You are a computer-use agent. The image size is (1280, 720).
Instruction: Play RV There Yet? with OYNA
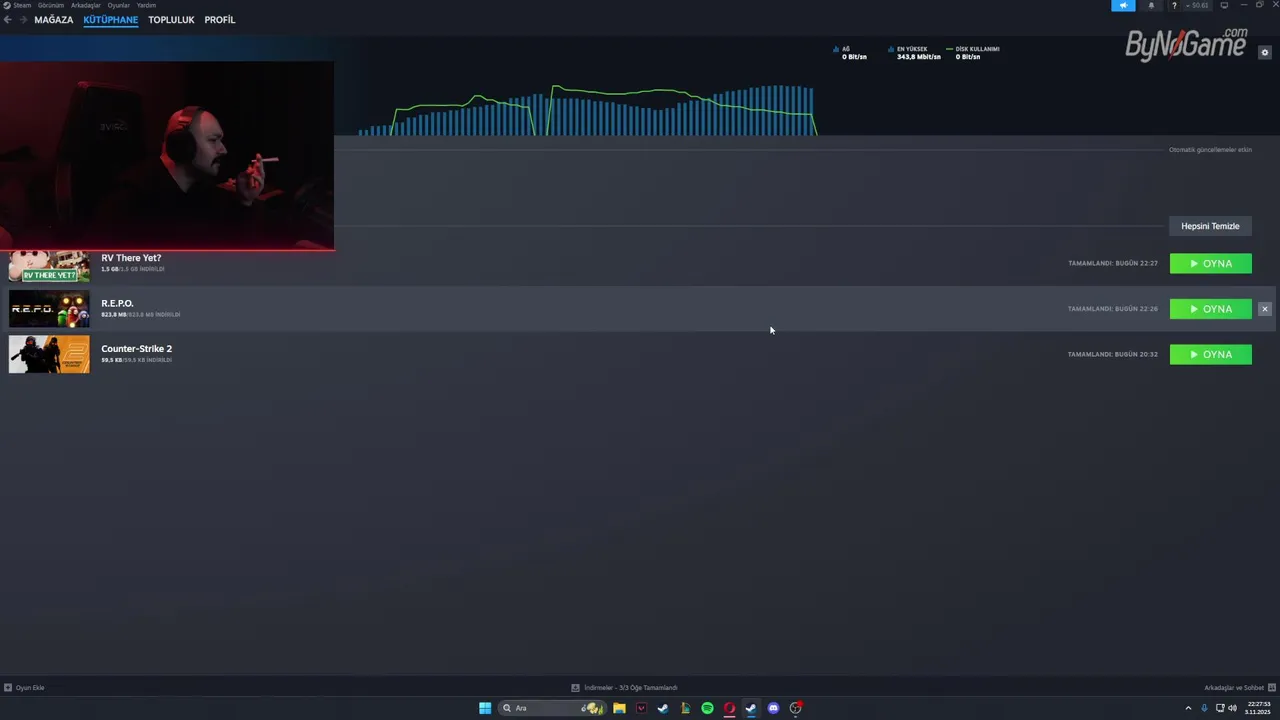pyautogui.click(x=1210, y=264)
